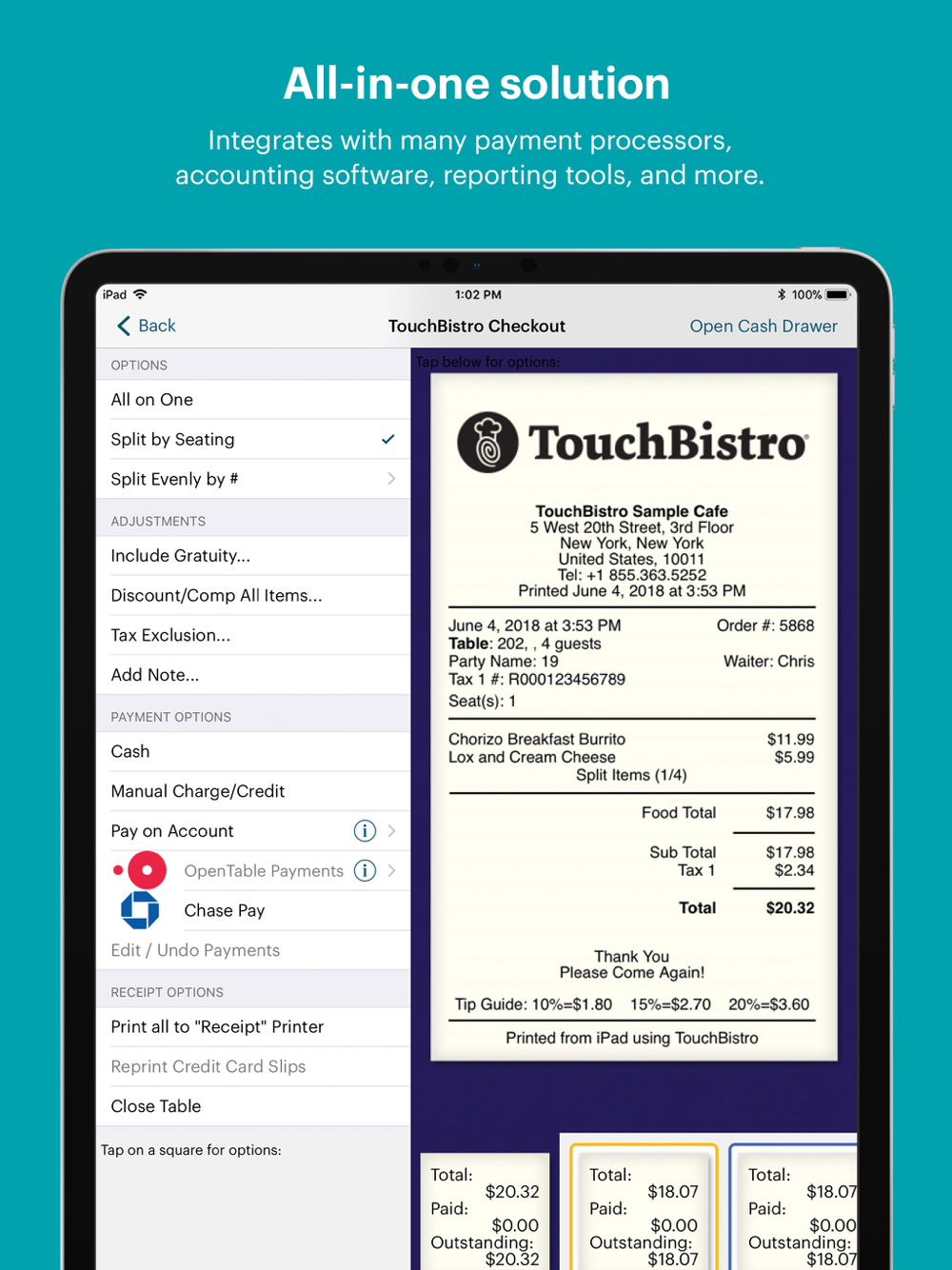This screenshot has width=952, height=1270.
Task: Open info icon for Pay on Account
Action: coord(365,831)
